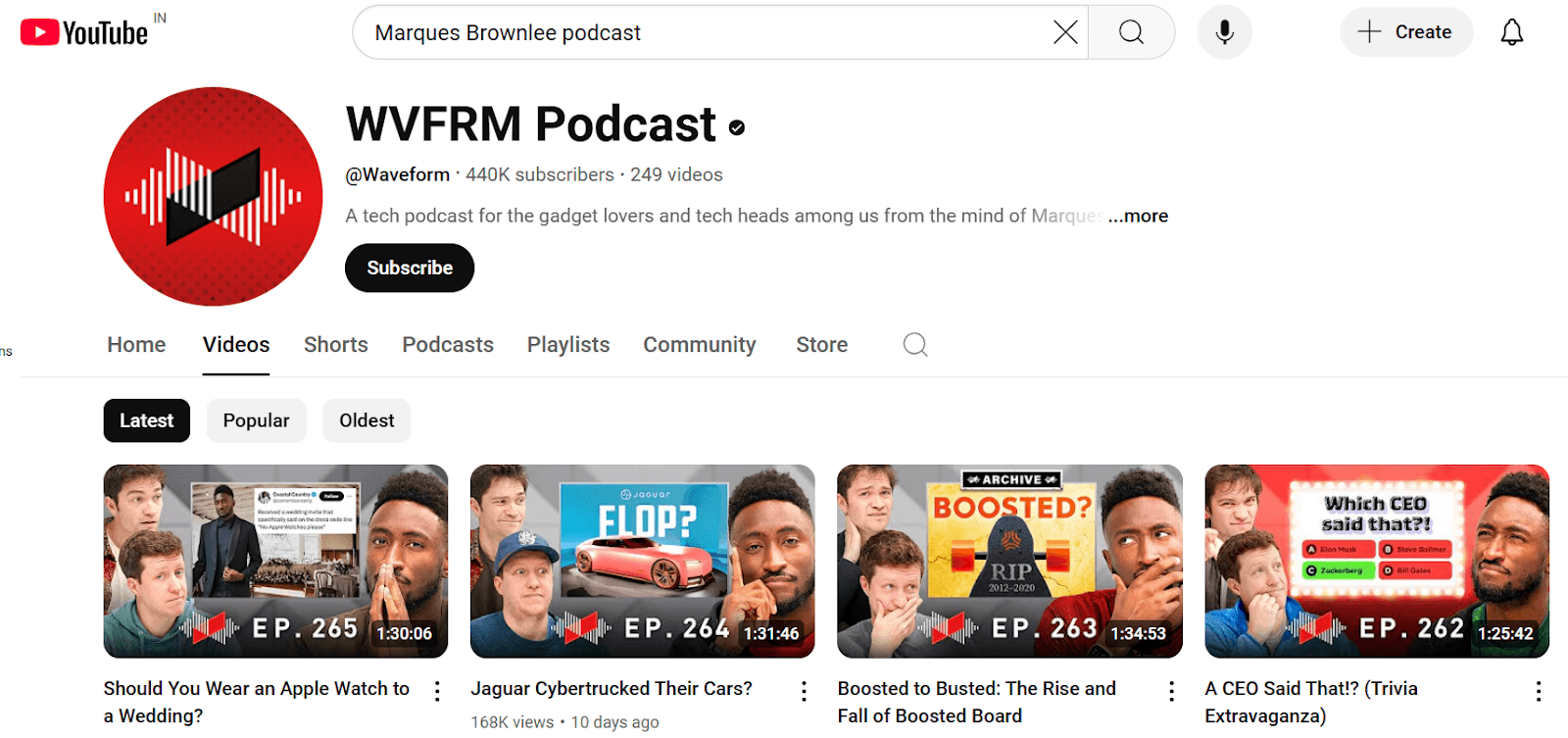This screenshot has height=738, width=1568.
Task: Select the Videos tab
Action: [236, 345]
